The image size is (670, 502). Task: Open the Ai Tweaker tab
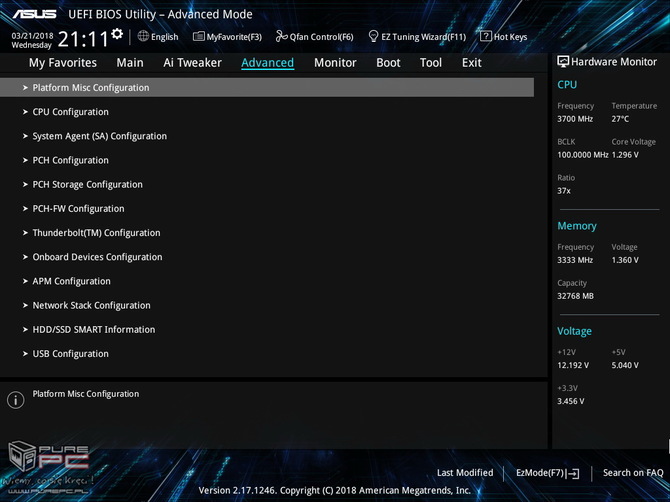click(x=192, y=63)
